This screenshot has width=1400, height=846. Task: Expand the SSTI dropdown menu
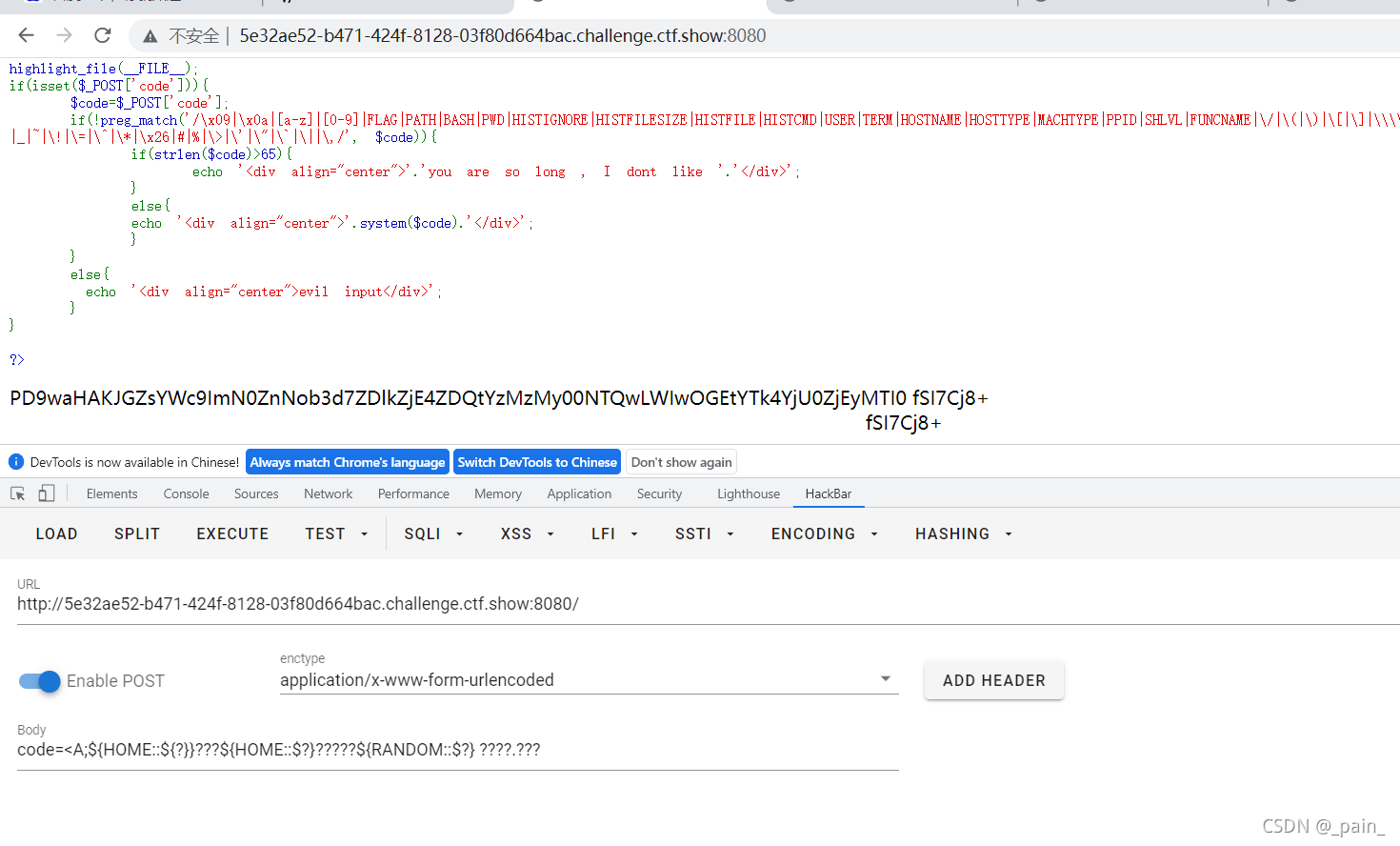click(x=704, y=534)
